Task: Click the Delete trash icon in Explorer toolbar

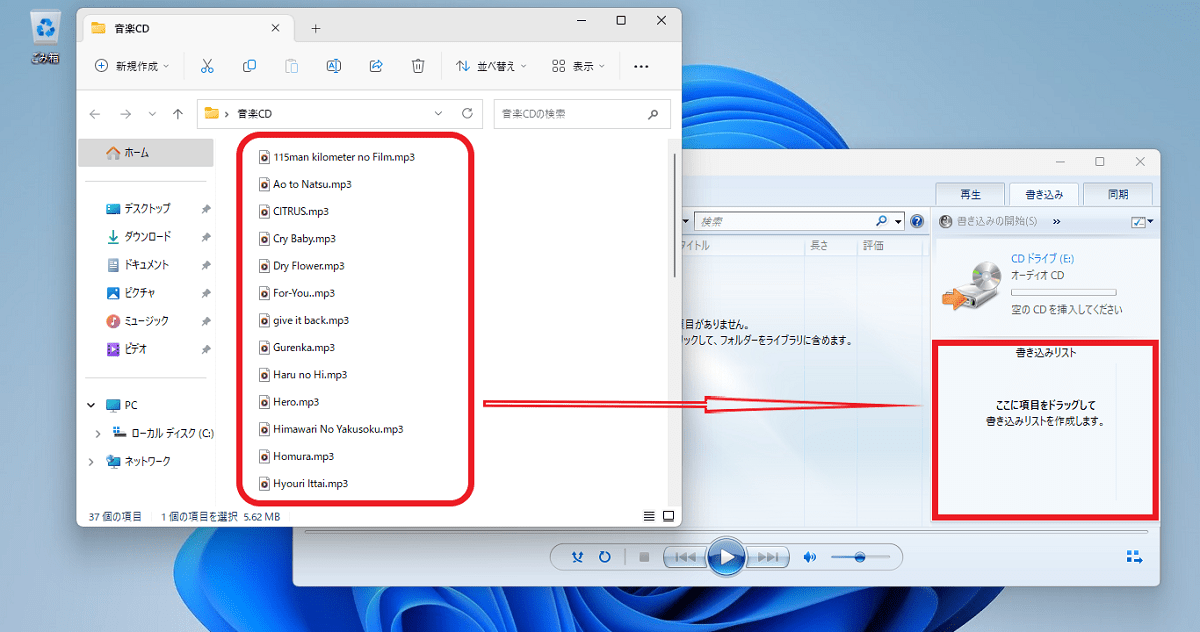Action: (418, 65)
